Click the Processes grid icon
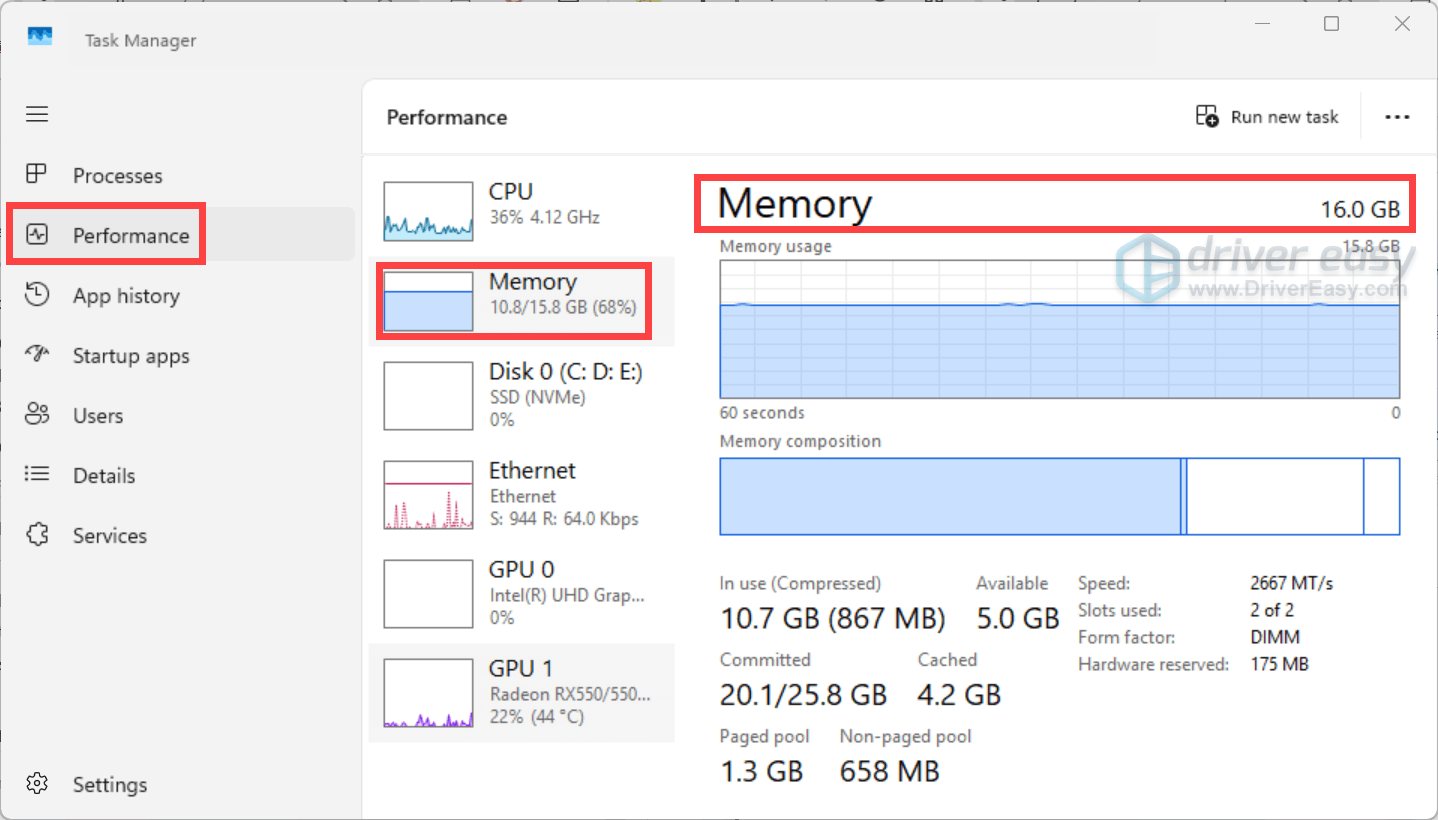 37,175
